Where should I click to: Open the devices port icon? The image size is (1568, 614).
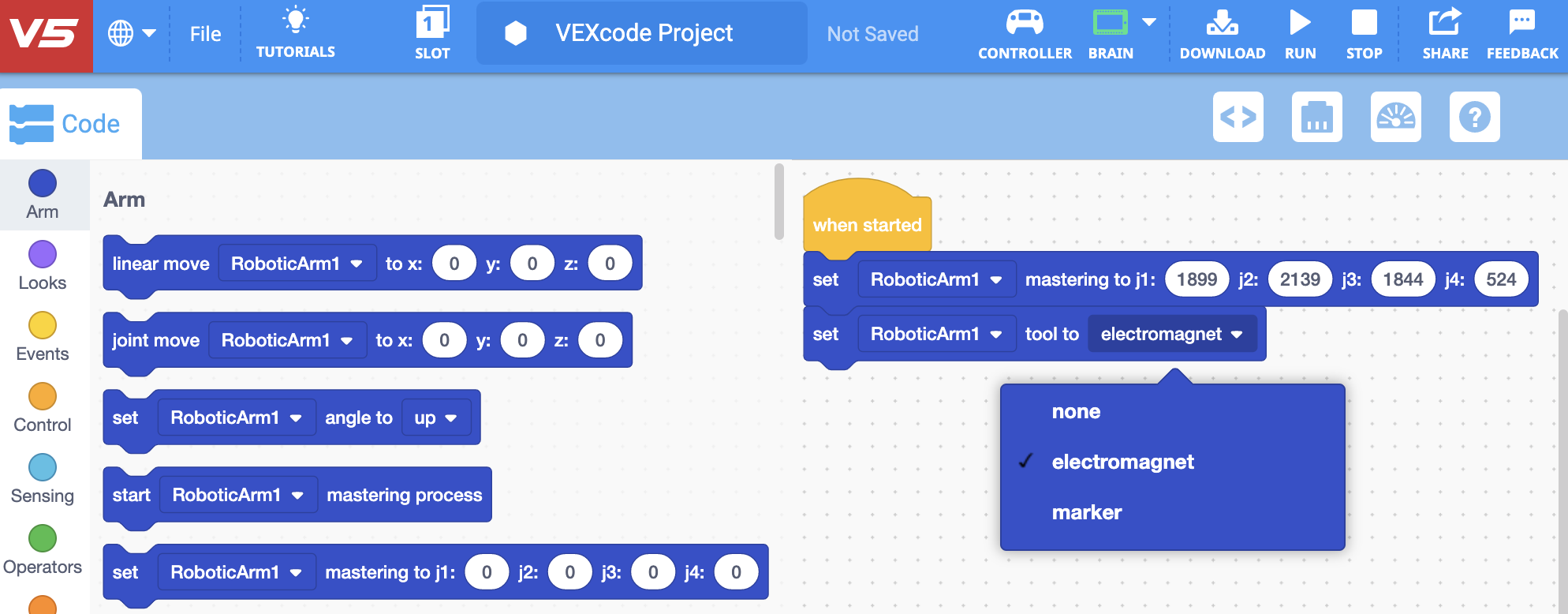tap(1317, 117)
